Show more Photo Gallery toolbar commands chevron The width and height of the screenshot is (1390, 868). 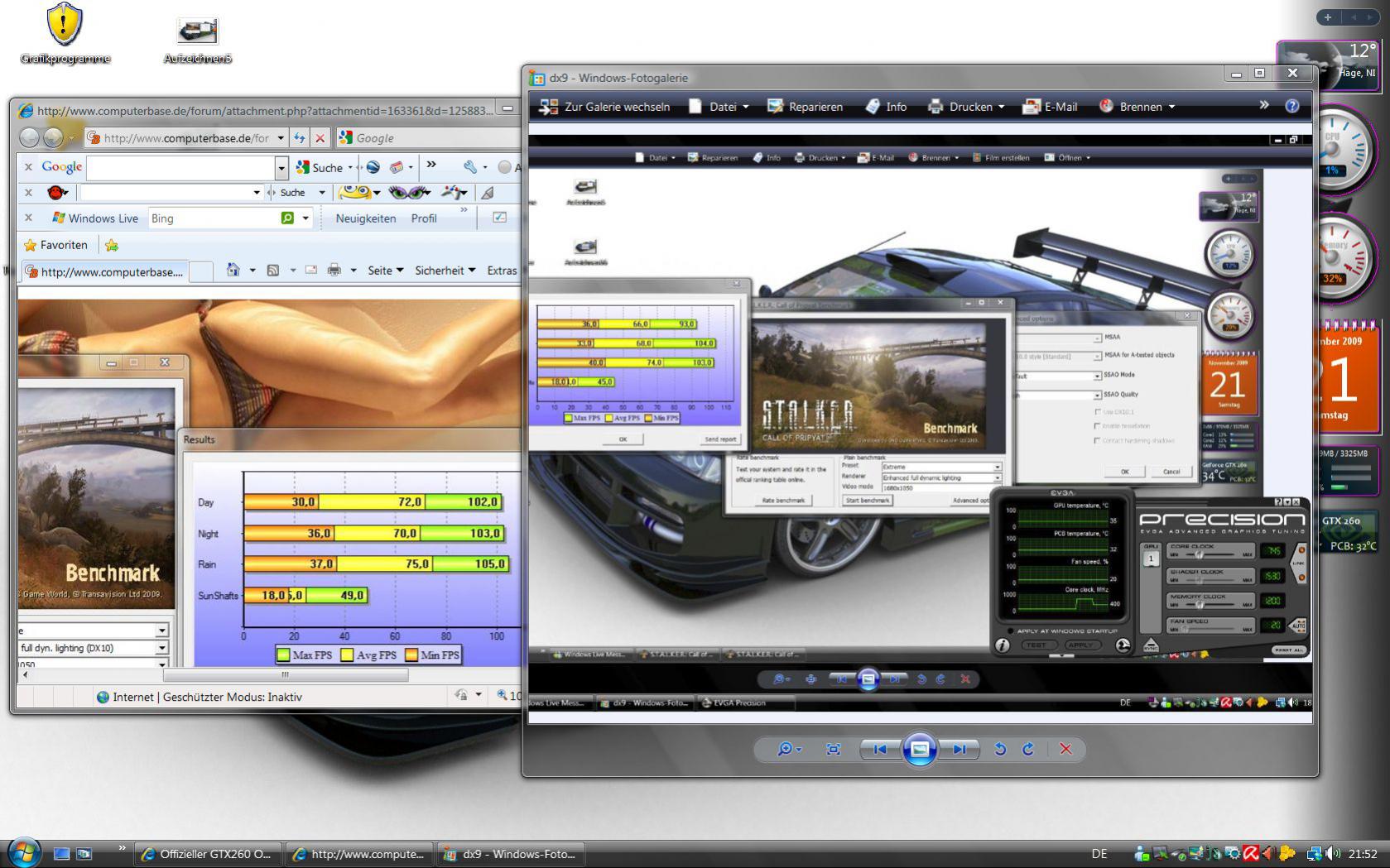[1264, 105]
